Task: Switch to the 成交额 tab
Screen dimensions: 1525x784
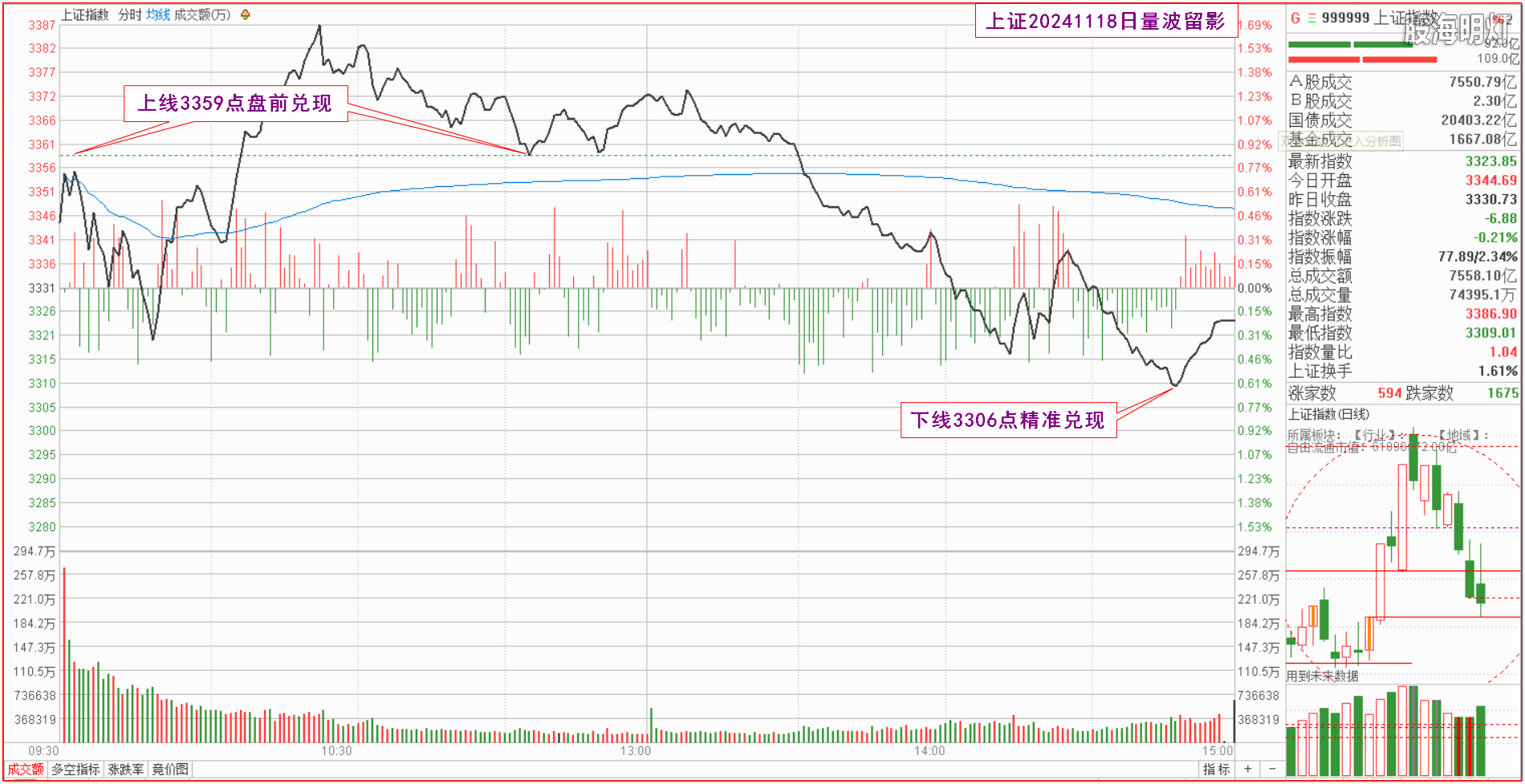Action: pos(26,769)
